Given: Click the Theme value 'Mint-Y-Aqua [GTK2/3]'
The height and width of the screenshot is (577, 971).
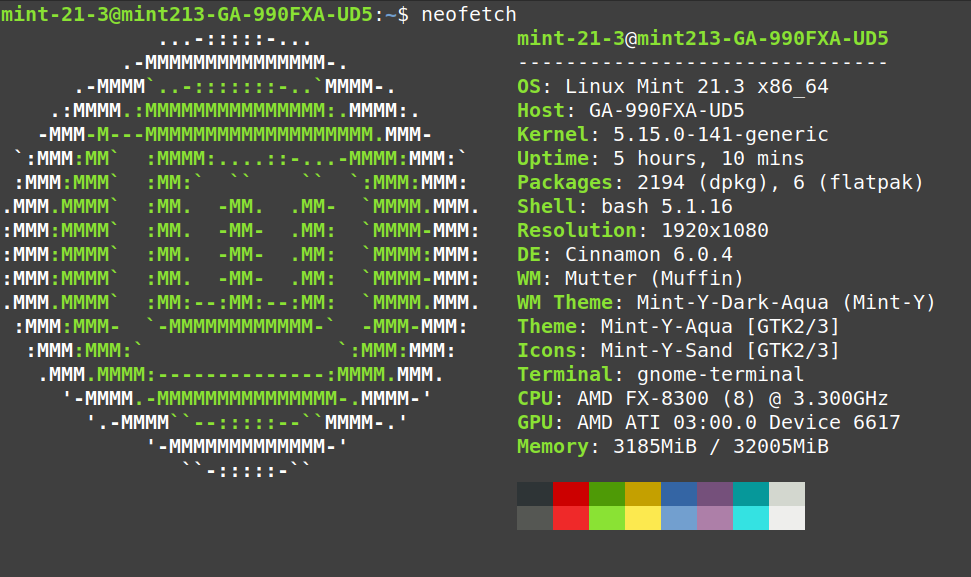Looking at the screenshot, I should 720,326.
